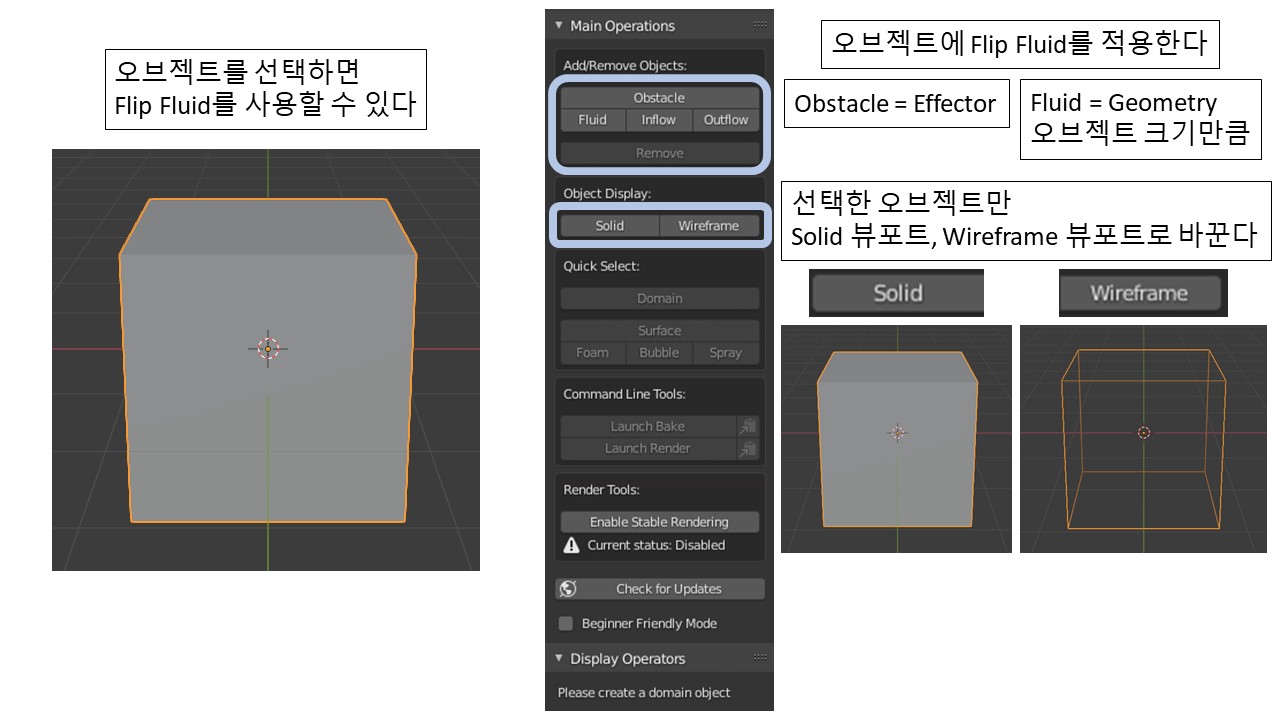Set display to Wireframe in panel
This screenshot has height=720, width=1280.
coord(709,226)
